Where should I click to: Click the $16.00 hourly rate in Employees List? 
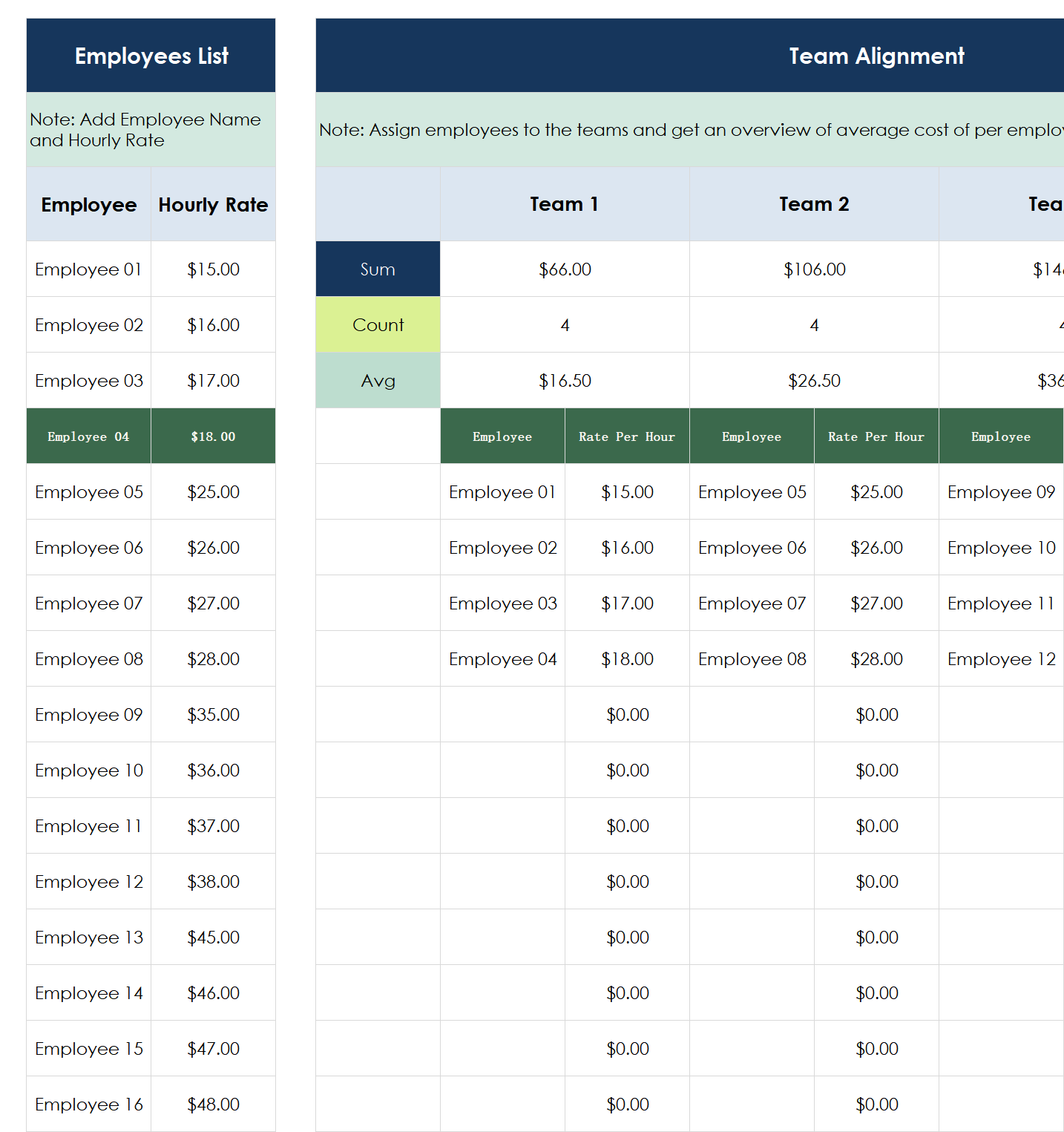(213, 325)
